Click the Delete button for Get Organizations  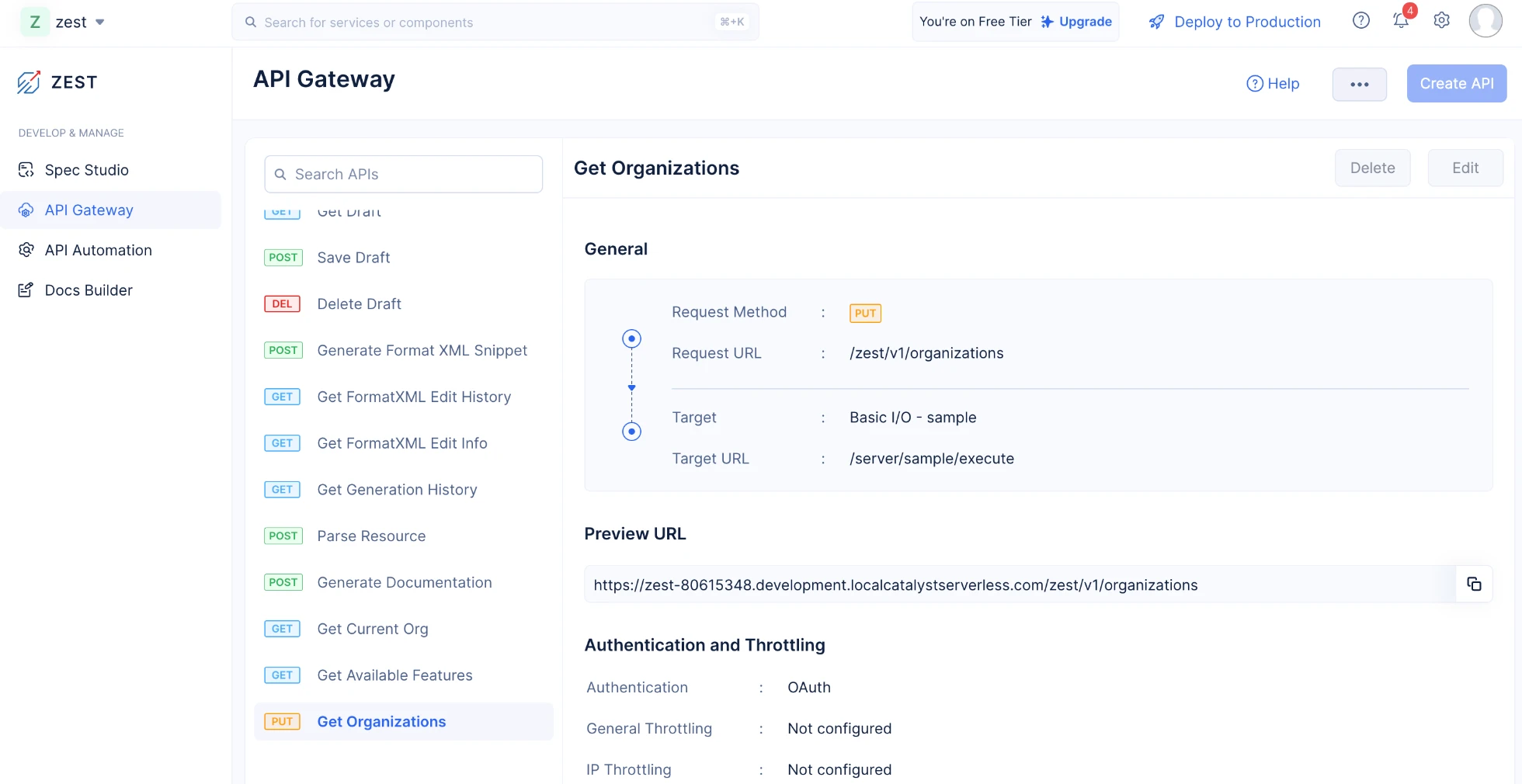click(x=1372, y=168)
